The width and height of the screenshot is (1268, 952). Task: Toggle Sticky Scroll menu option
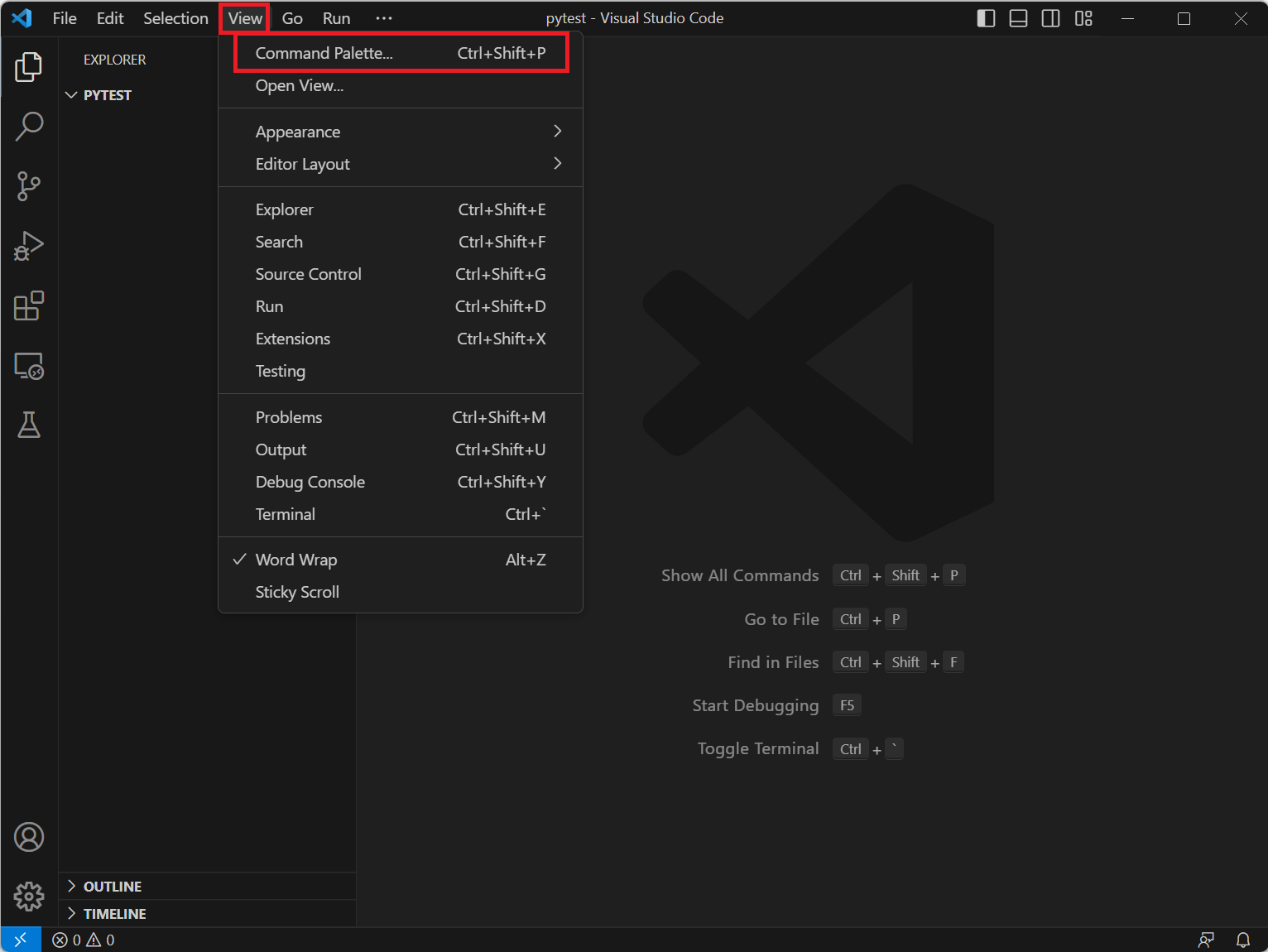click(x=297, y=592)
